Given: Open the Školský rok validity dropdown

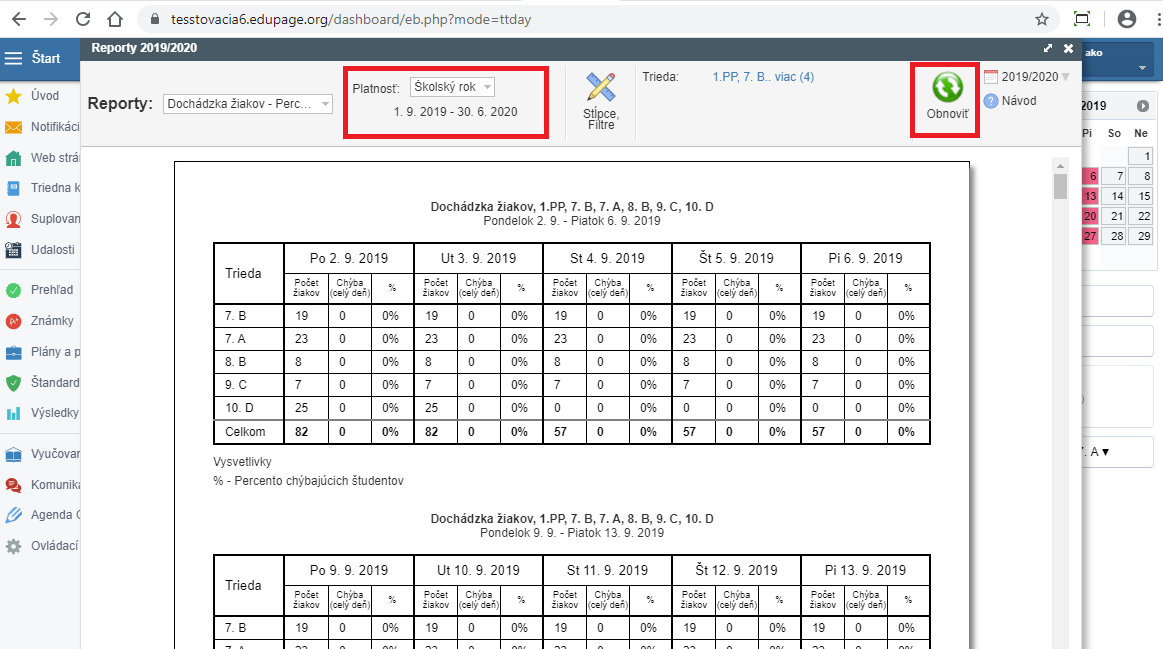Looking at the screenshot, I should click(x=452, y=87).
